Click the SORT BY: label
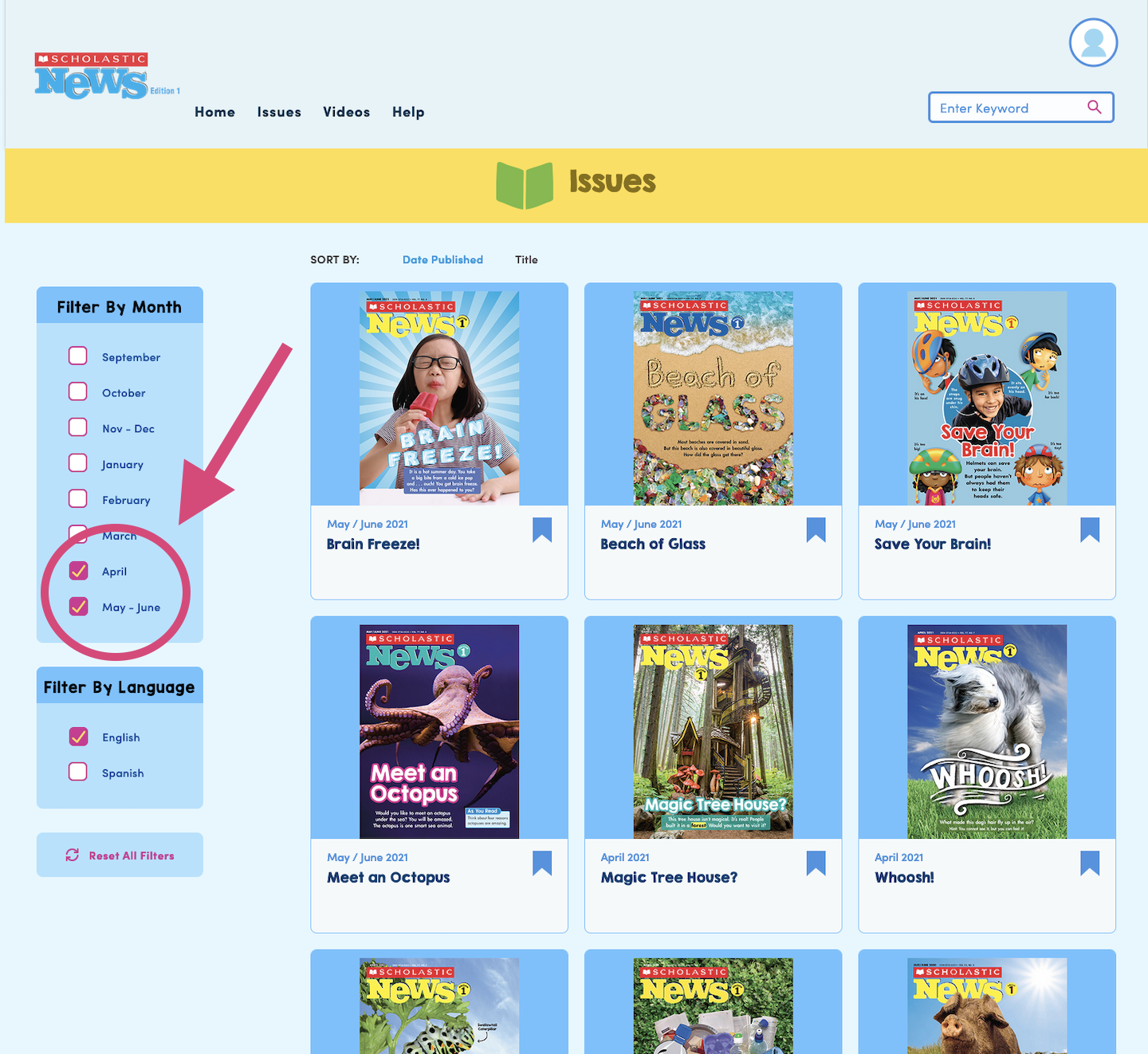The height and width of the screenshot is (1054, 1148). click(x=335, y=260)
